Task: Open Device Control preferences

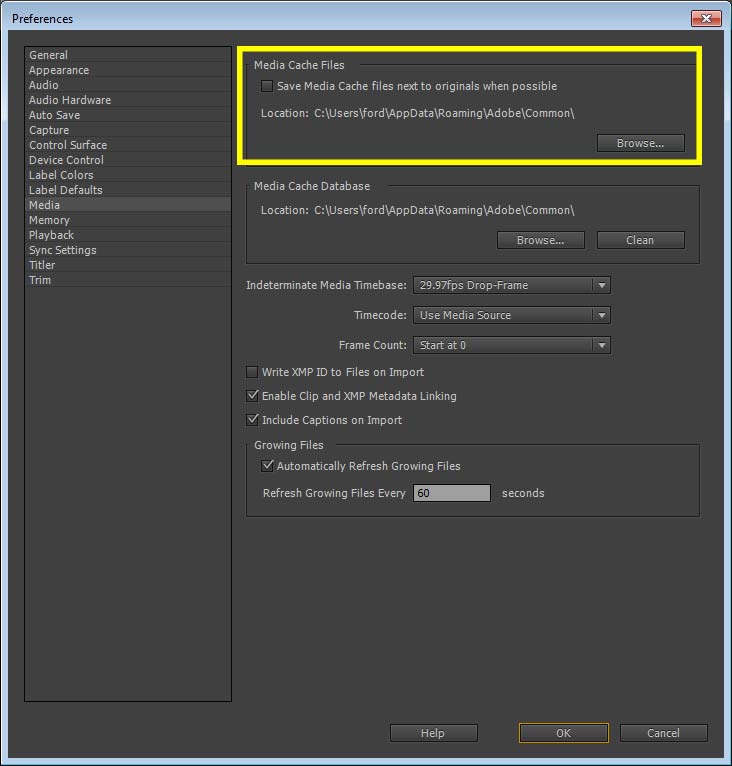Action: [128, 160]
